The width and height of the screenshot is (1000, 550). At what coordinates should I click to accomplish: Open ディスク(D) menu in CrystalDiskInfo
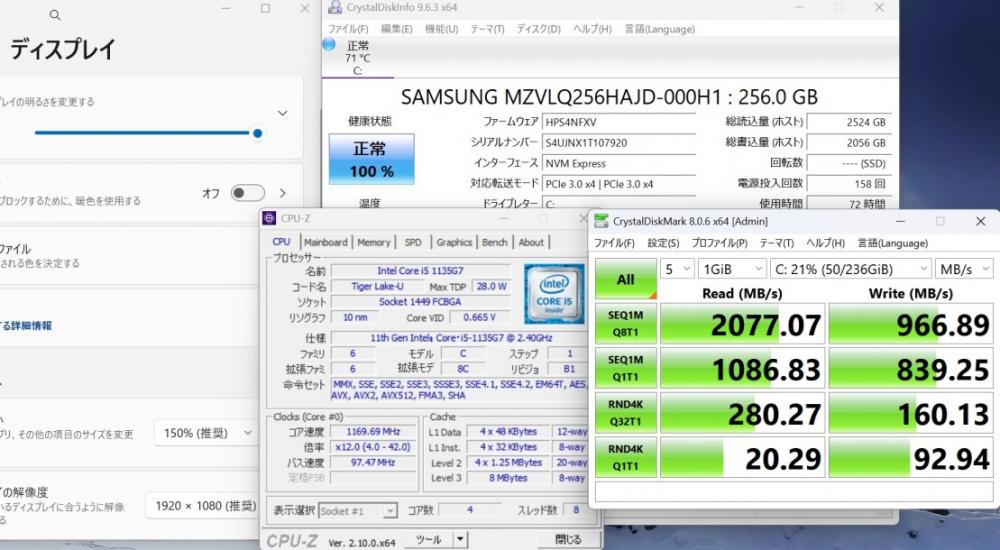click(538, 29)
